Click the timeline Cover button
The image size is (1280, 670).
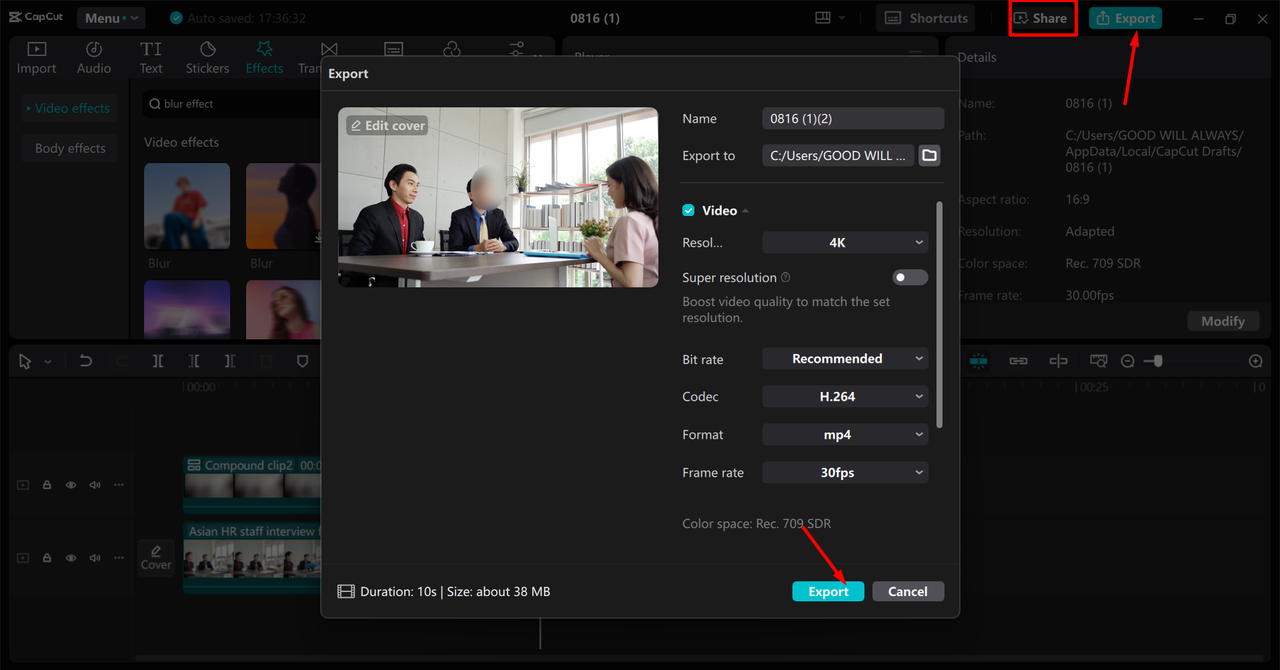tap(156, 557)
